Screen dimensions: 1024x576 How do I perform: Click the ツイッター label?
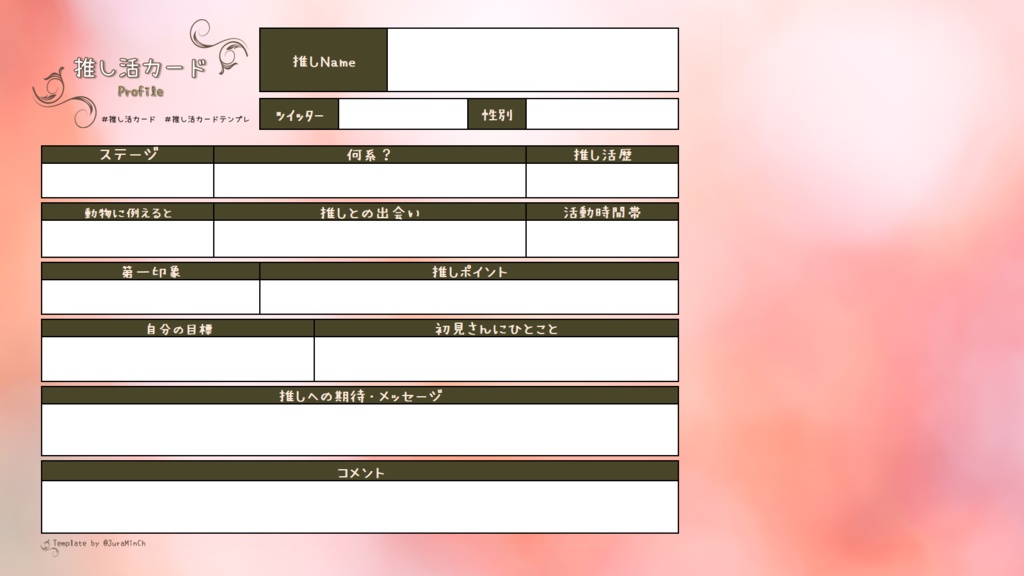(300, 116)
